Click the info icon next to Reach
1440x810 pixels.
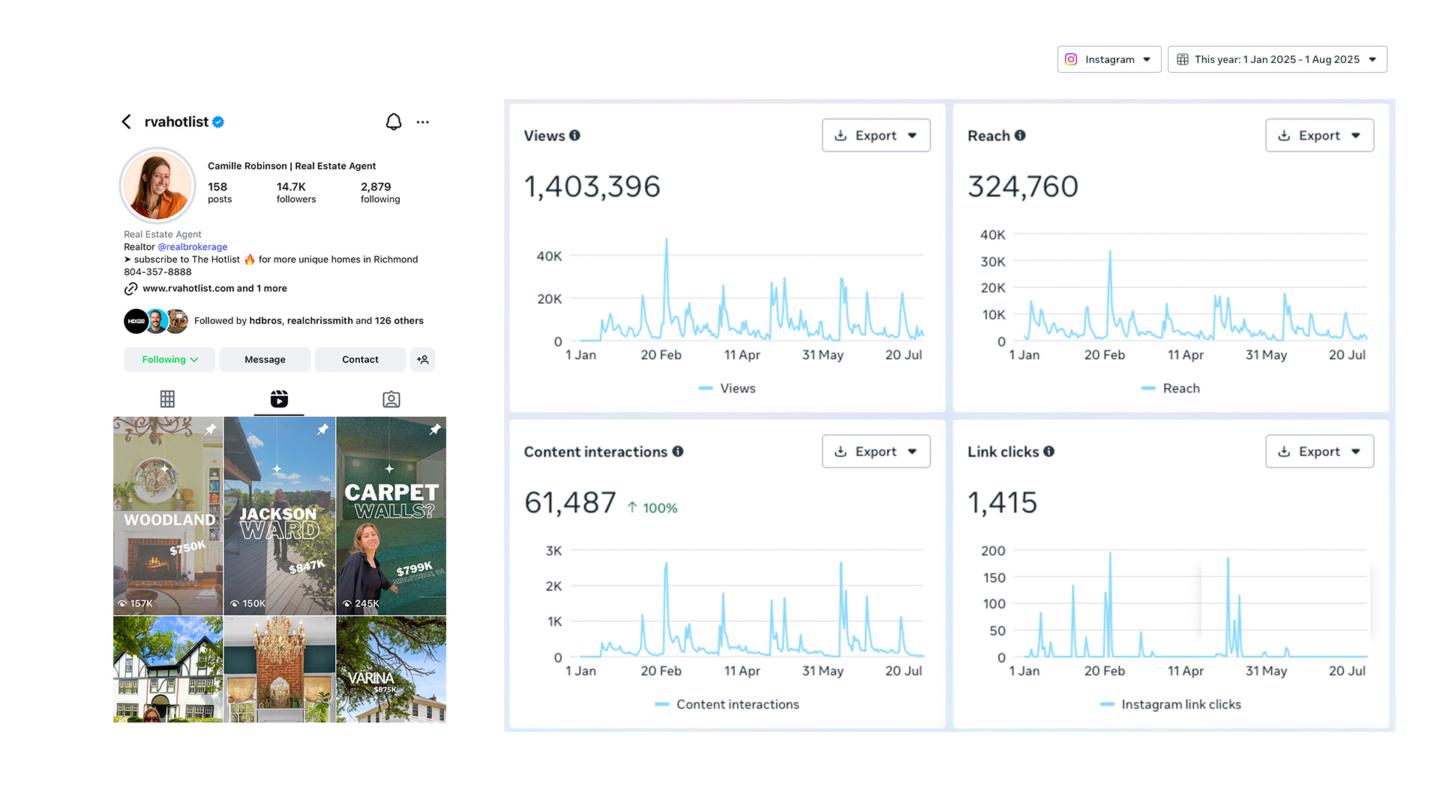[x=1020, y=136]
